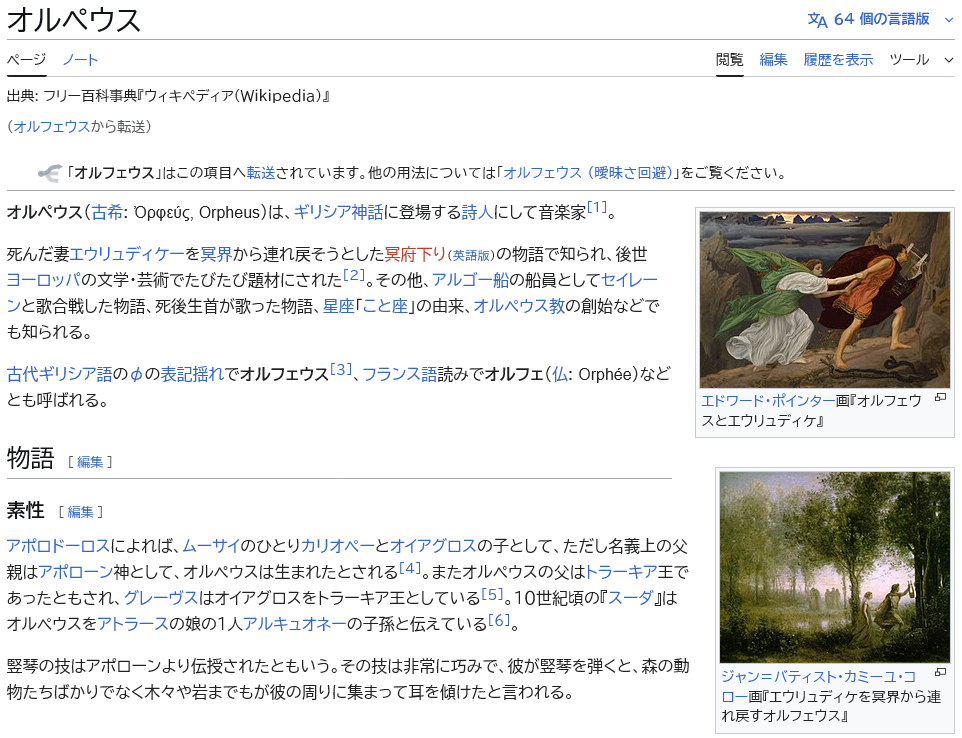Click the translation language icon
This screenshot has height=738, width=962.
817,20
